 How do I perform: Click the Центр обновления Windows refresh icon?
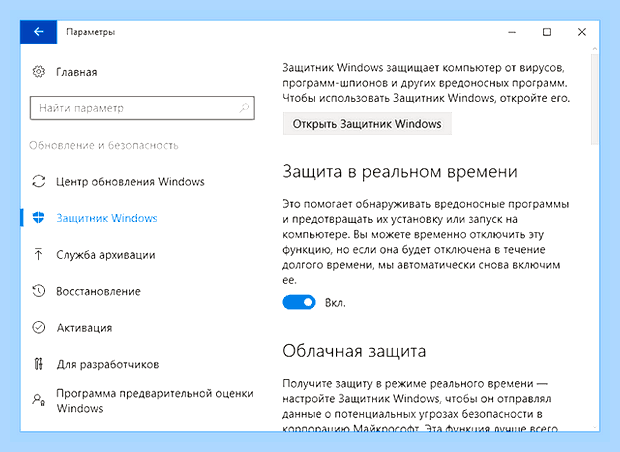pos(38,182)
